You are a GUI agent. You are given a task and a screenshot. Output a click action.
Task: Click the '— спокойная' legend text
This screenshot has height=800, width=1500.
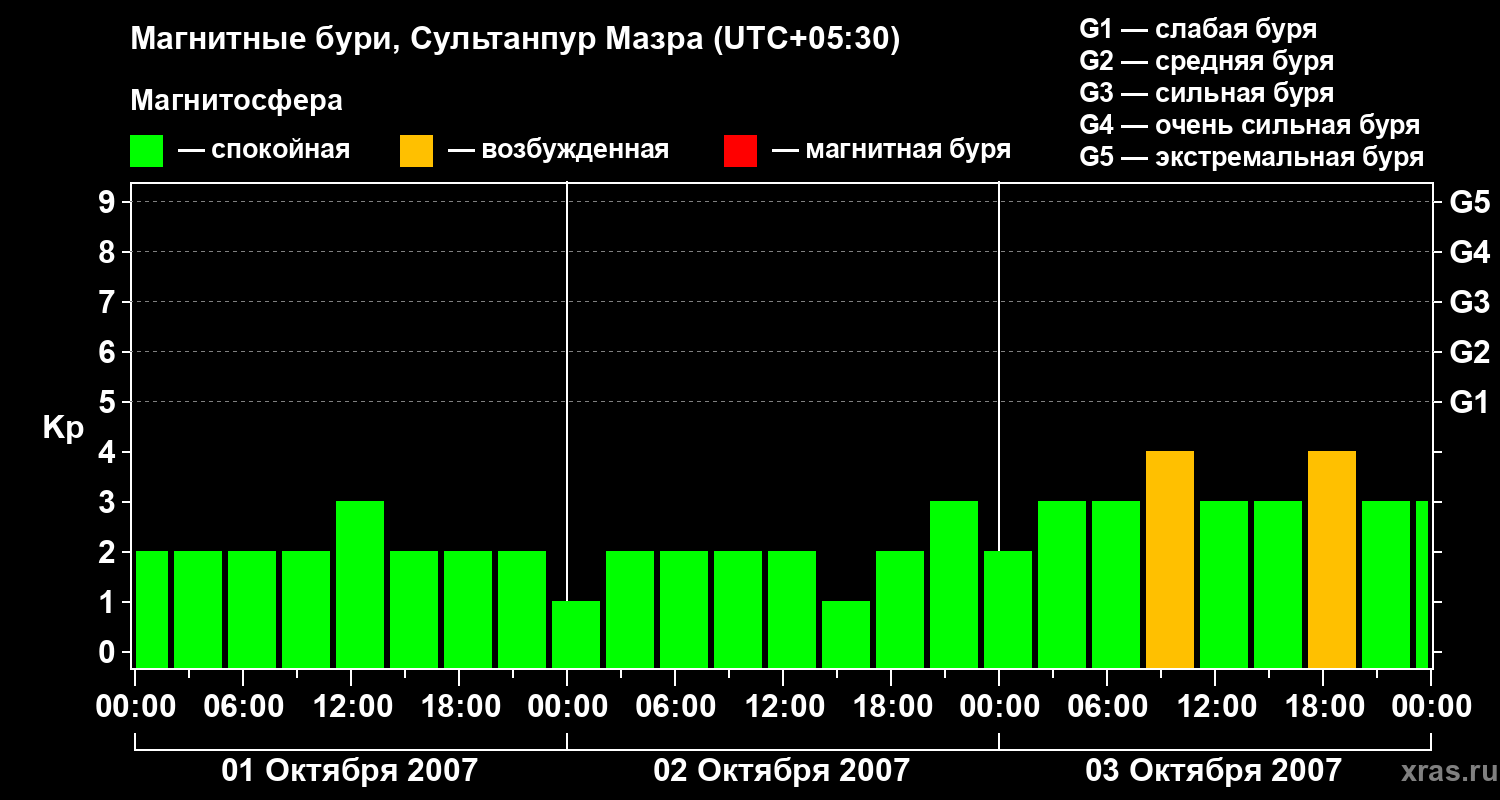pyautogui.click(x=264, y=151)
